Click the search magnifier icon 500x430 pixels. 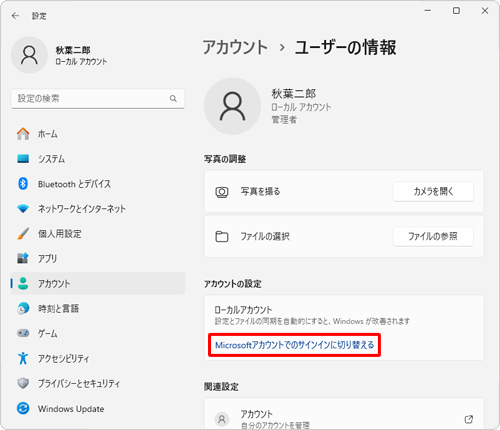click(173, 99)
